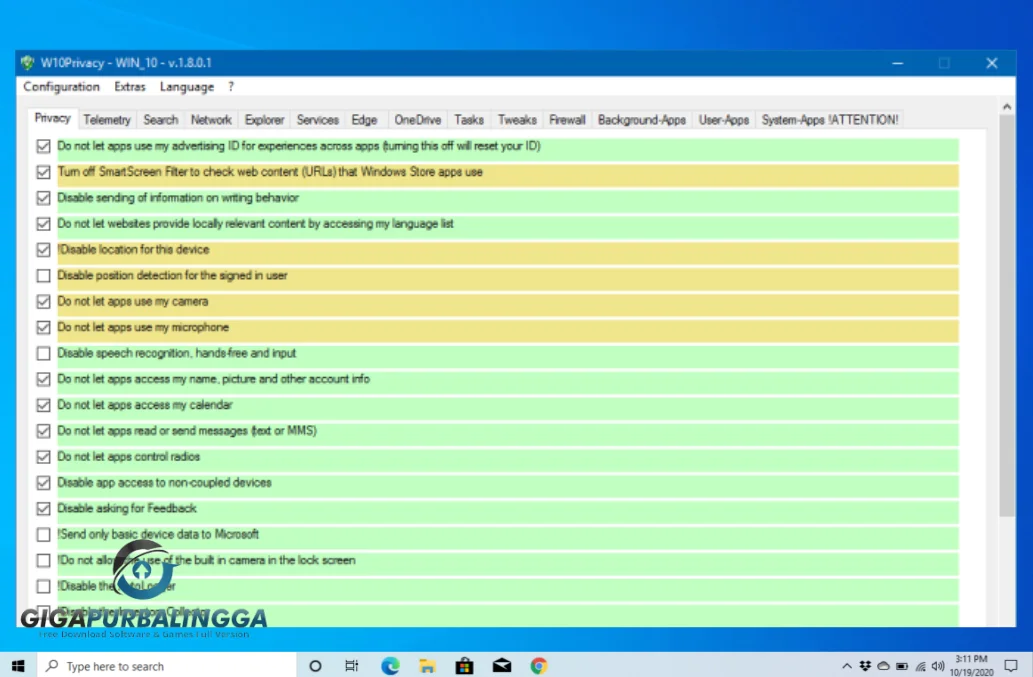Screen dimensions: 1033x677
Task: Toggle Disable asking for Feedback checkbox
Action: click(43, 508)
